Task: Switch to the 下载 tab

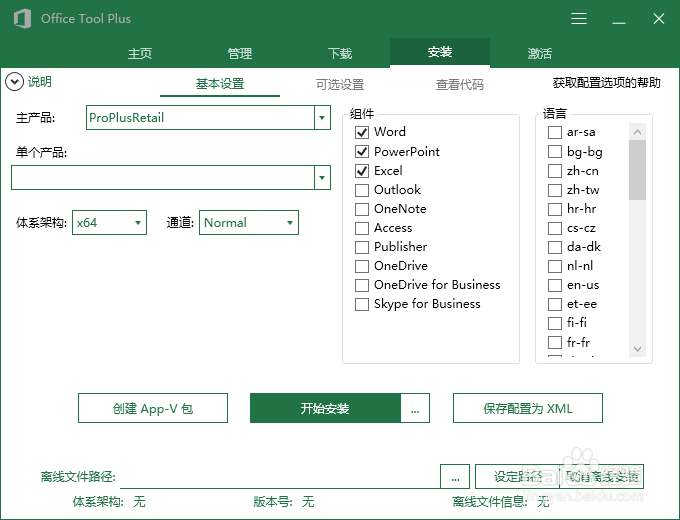Action: pos(340,53)
